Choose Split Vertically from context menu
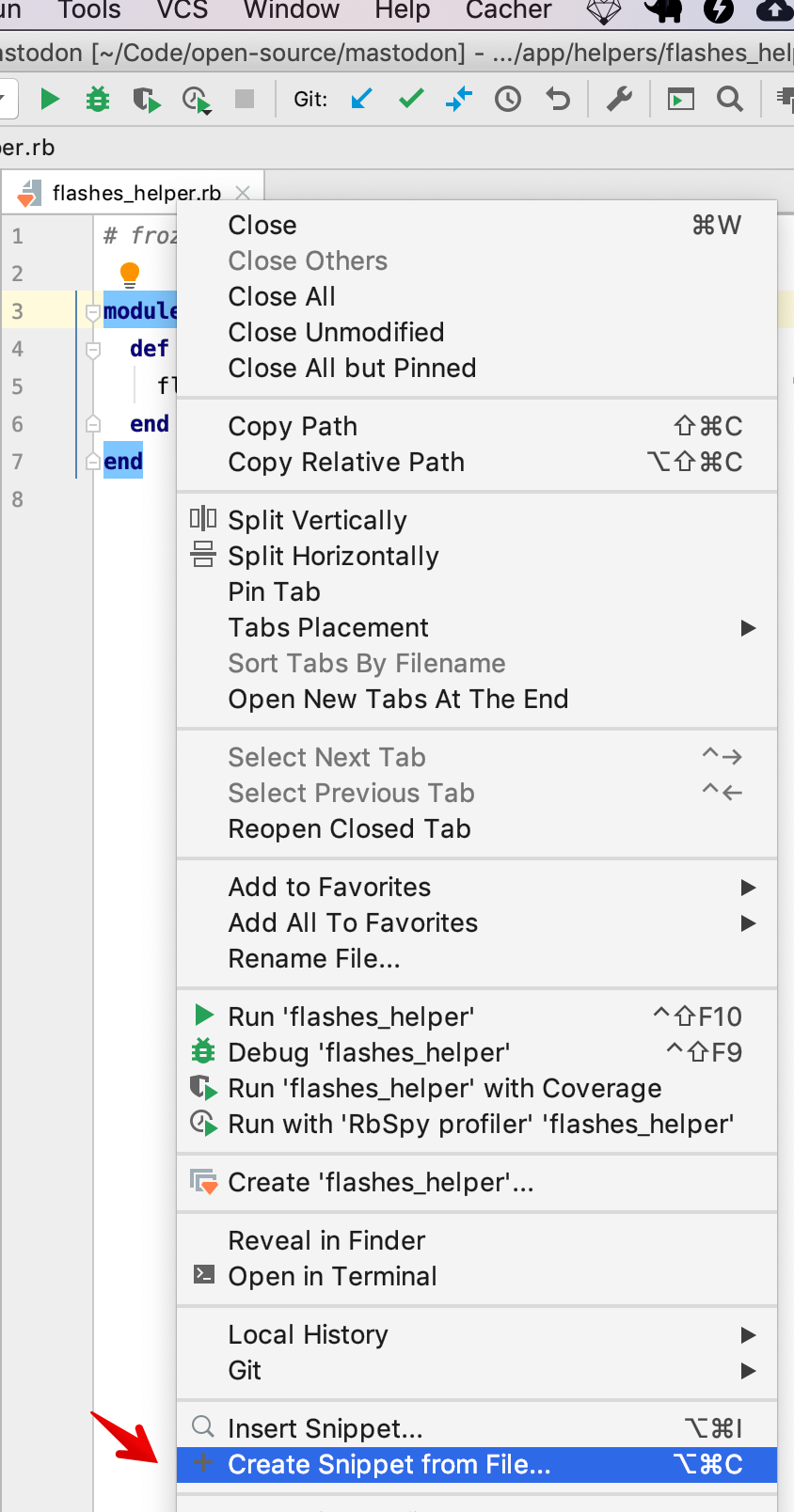The height and width of the screenshot is (1512, 794). click(317, 520)
